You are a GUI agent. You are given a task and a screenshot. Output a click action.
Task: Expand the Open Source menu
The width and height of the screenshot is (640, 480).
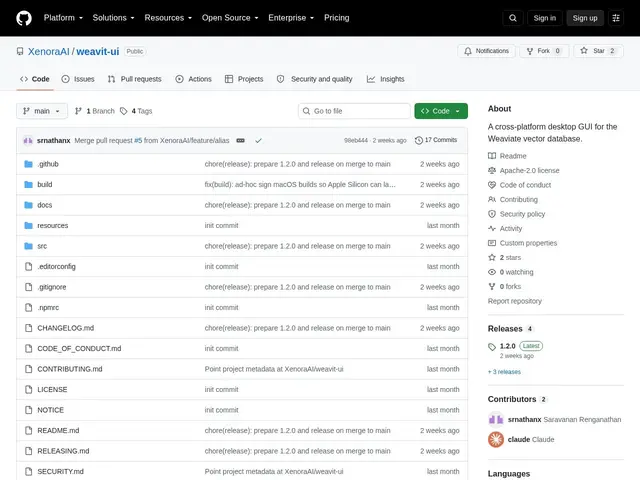point(230,18)
